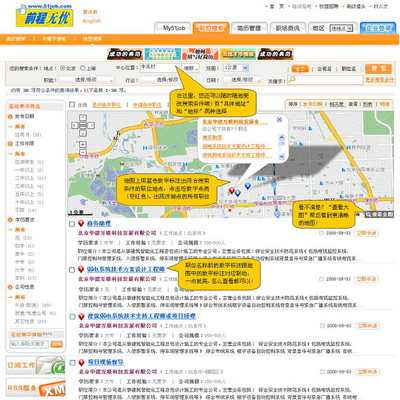Expand the 学历要求 filter section
Viewport: 400px width, 400px height.
(10, 220)
